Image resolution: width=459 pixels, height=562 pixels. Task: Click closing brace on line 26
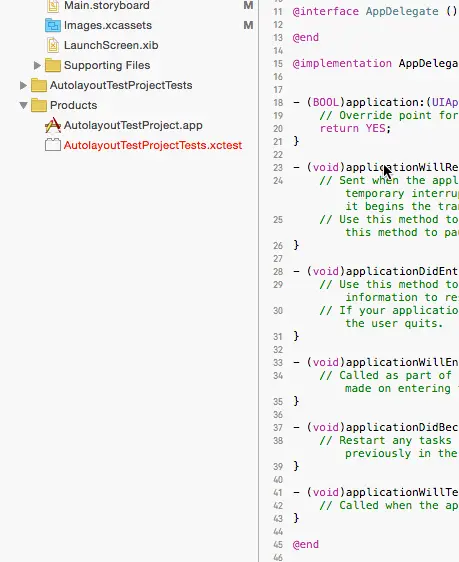296,245
